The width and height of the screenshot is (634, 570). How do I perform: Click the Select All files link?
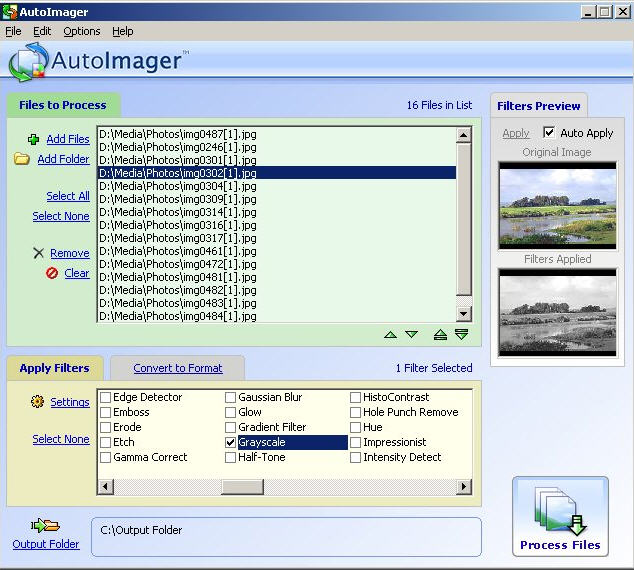click(x=67, y=196)
